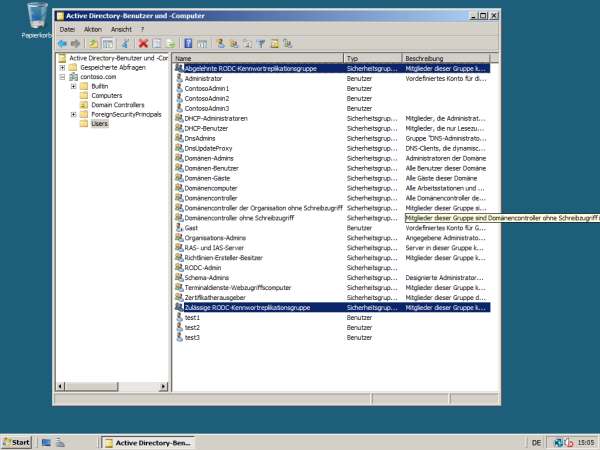Sort by the Beschreibung column header
Screen dimensions: 600x450
(x=446, y=58)
